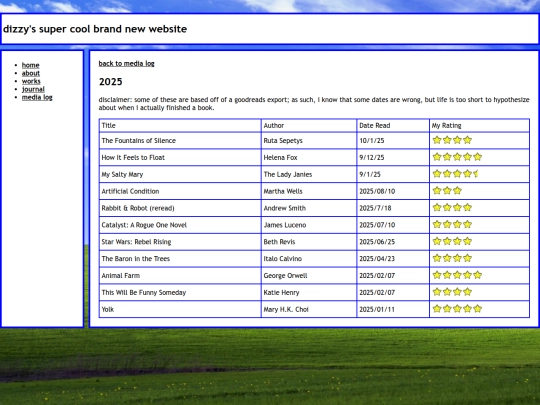Open the works page link
Screen dimensions: 540x405
31,81
